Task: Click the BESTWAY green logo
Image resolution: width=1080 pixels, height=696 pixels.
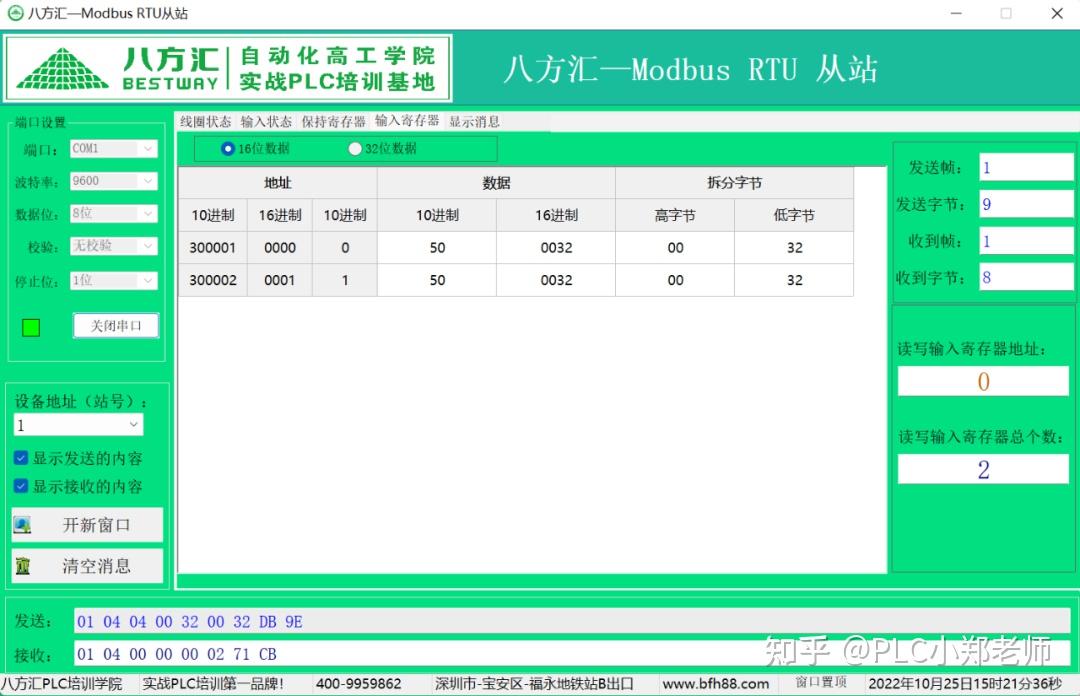Action: click(62, 66)
